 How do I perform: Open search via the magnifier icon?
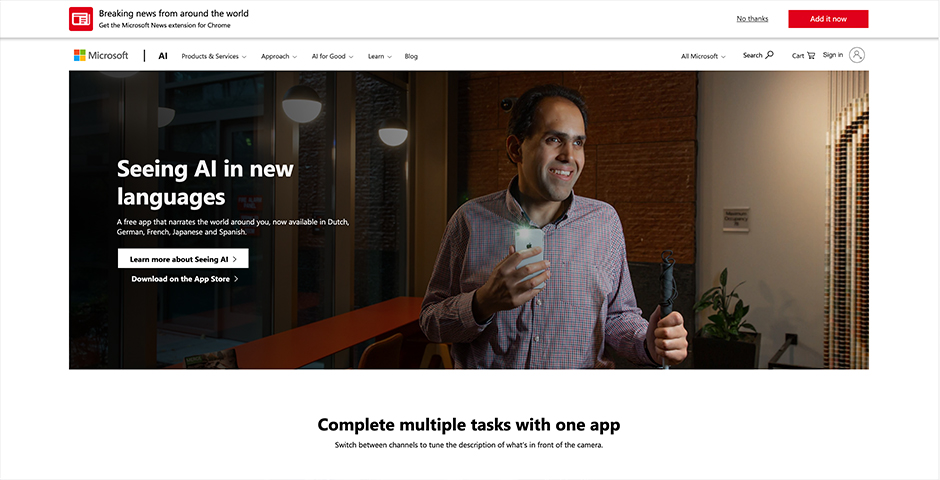point(770,55)
